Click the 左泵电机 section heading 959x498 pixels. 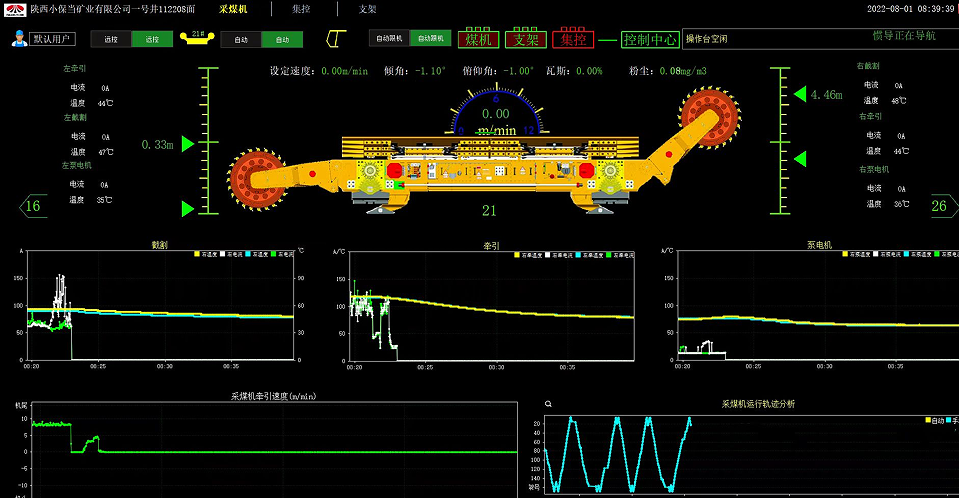click(76, 165)
